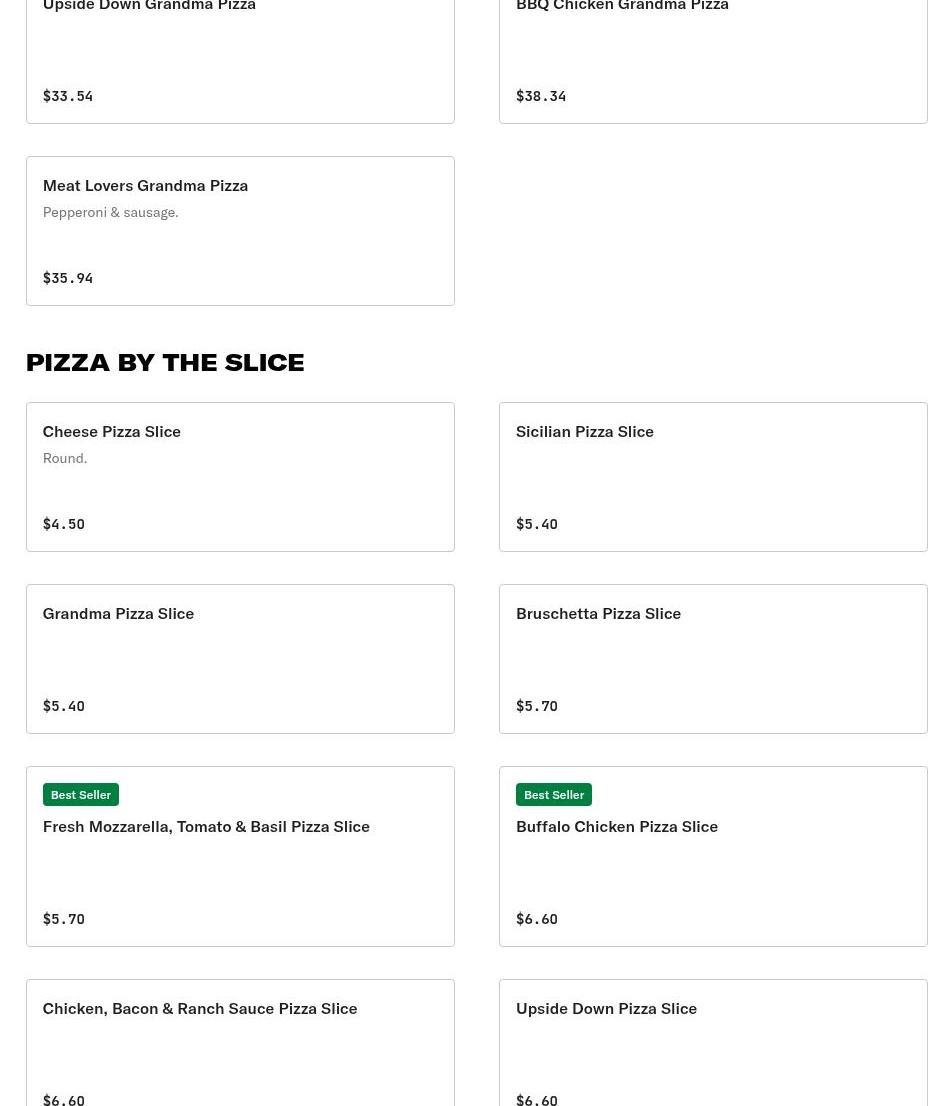This screenshot has width=950, height=1106.
Task: Click the Pizza By The Slice heading
Action: (165, 362)
